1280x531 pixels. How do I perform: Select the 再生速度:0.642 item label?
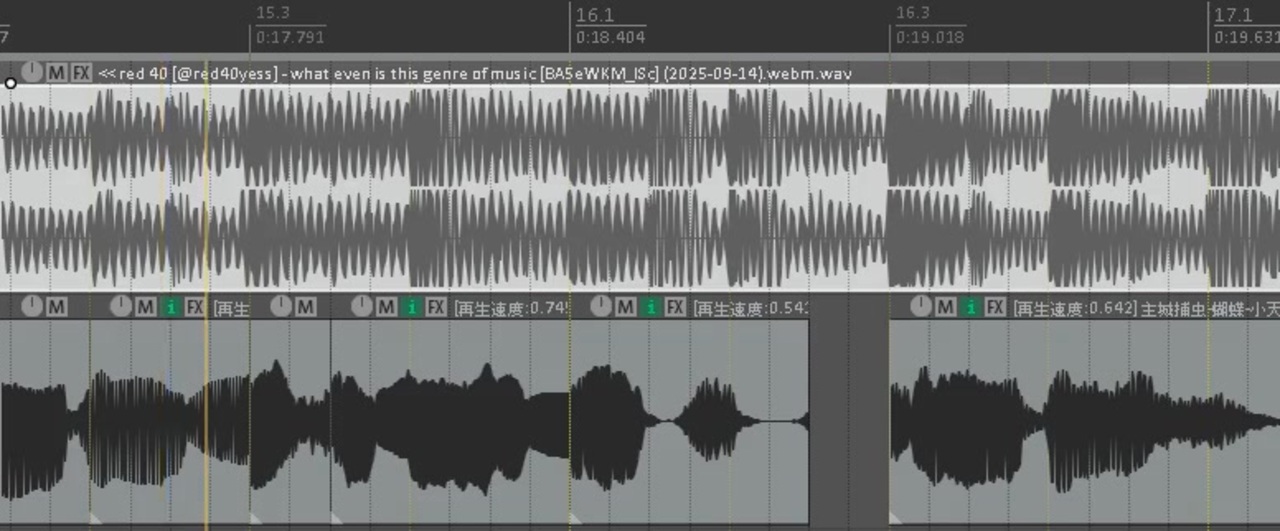tap(1075, 308)
